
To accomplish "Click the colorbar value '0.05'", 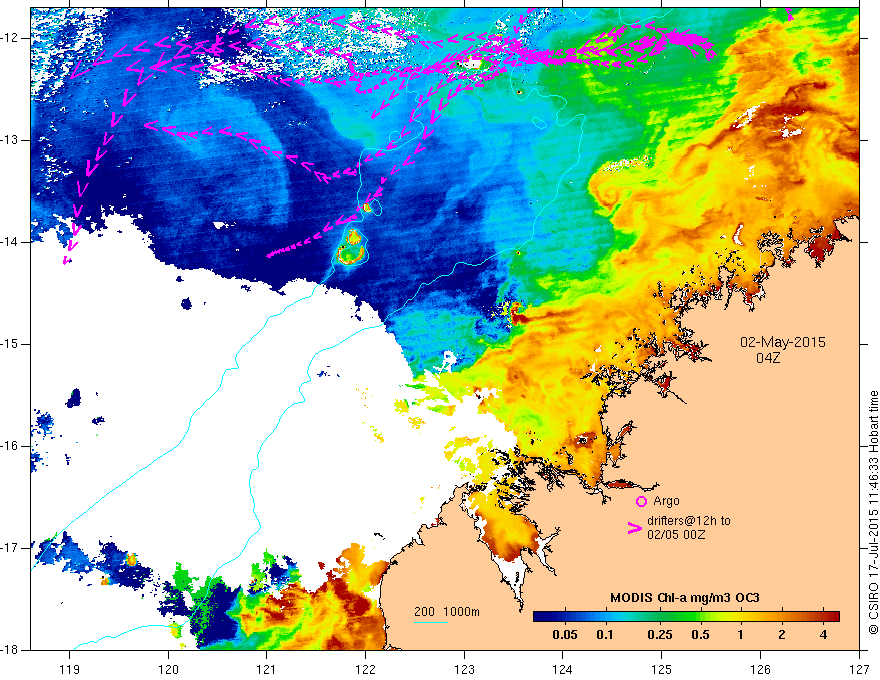I will pyautogui.click(x=565, y=635).
